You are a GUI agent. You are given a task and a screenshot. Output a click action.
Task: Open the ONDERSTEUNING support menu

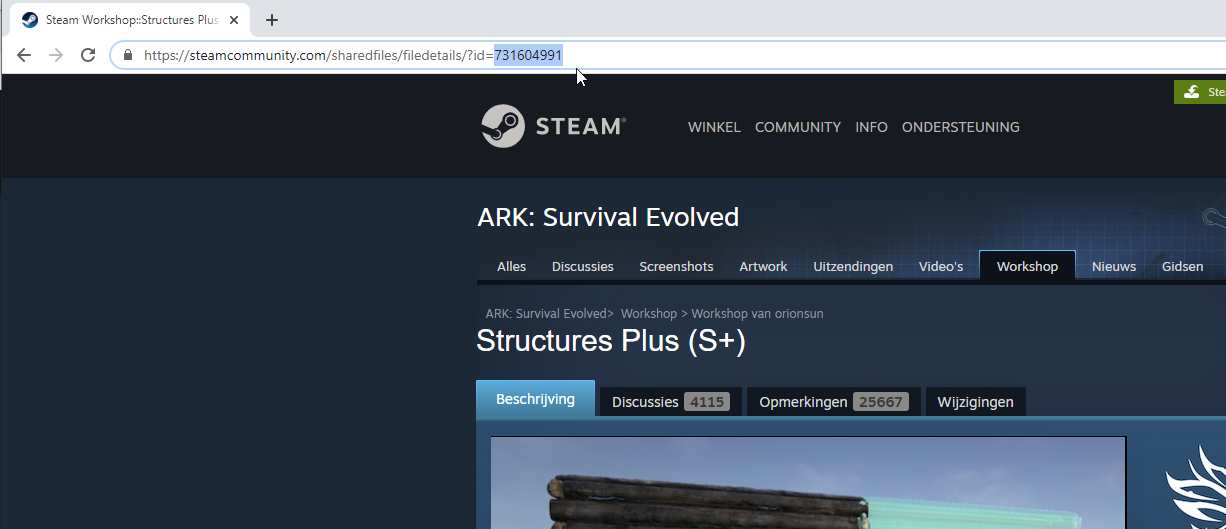pos(961,127)
